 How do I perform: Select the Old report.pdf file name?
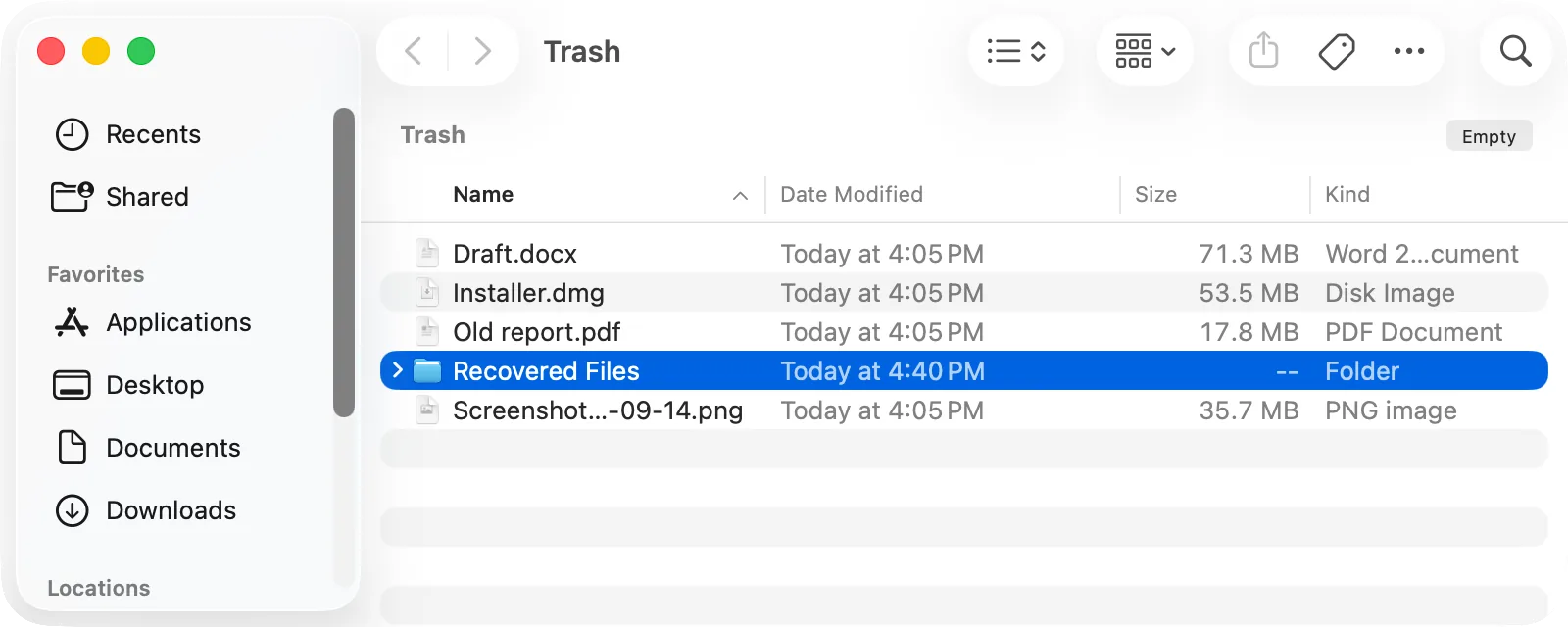536,332
